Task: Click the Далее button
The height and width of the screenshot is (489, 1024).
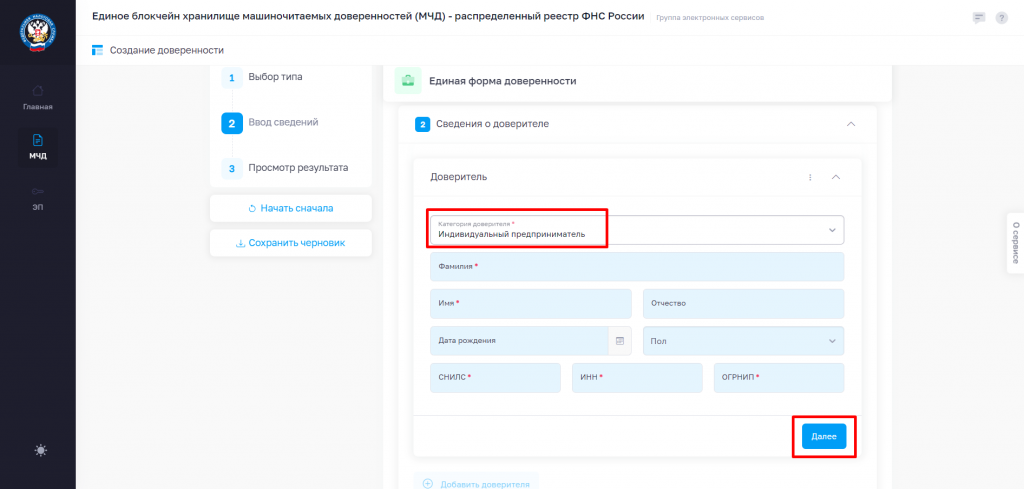Action: tap(824, 436)
